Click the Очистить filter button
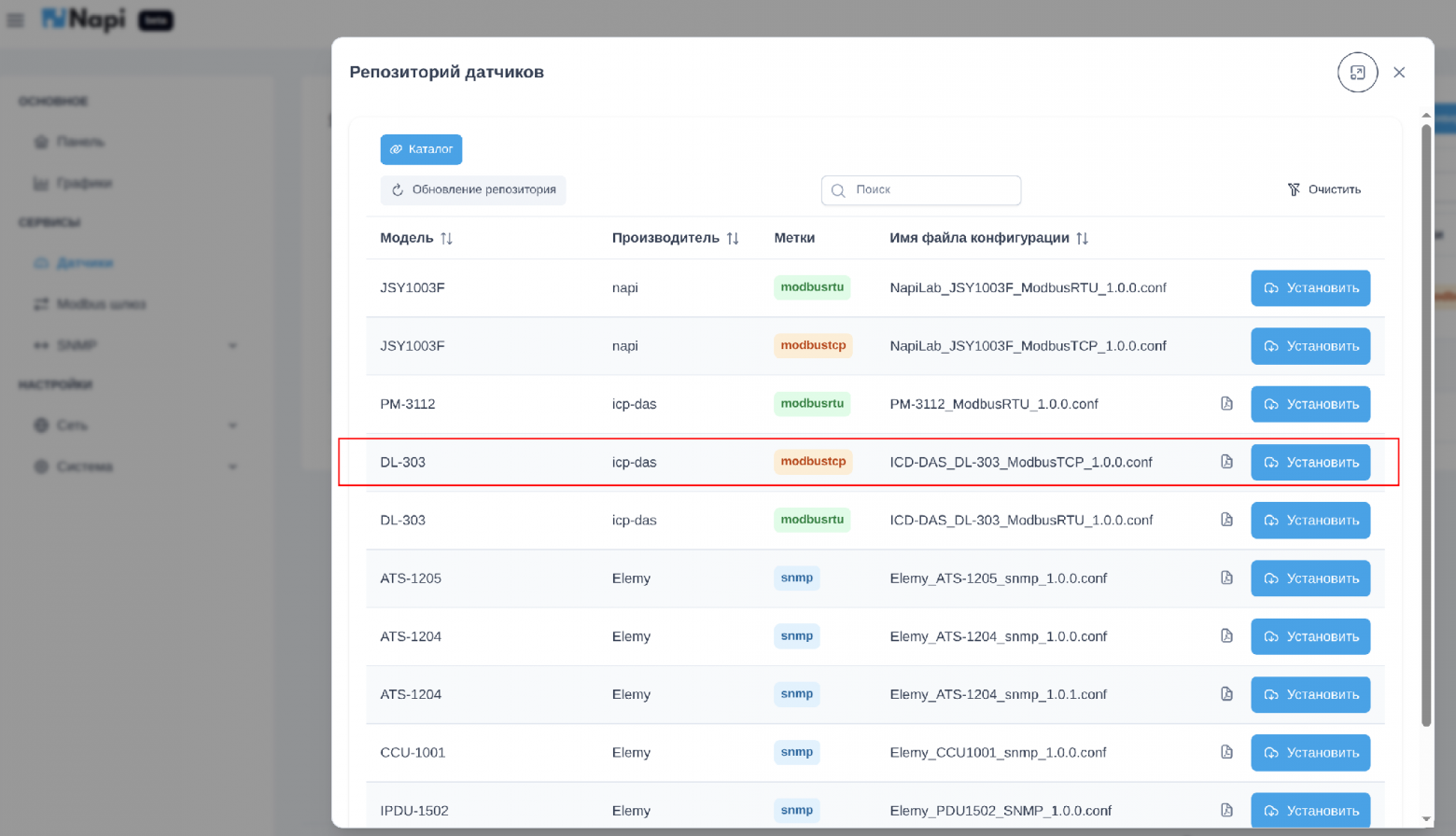Viewport: 1456px width, 836px height. pos(1324,190)
